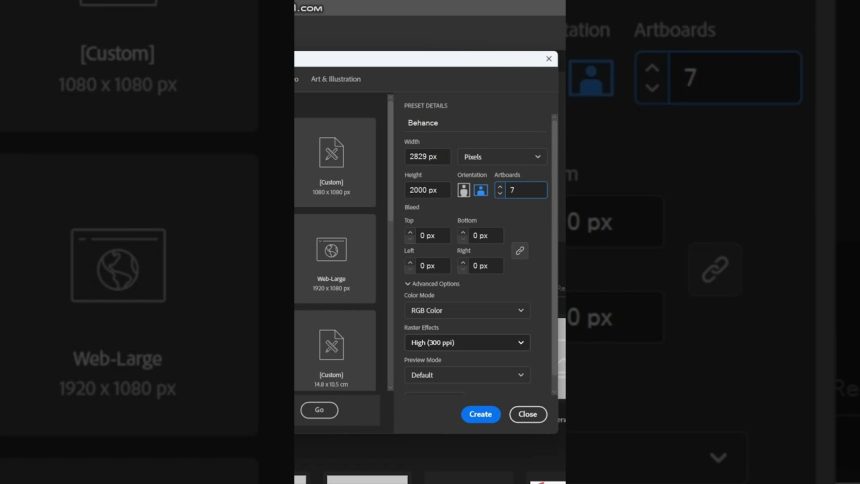Click the PRESET DETAILS heading text
This screenshot has height=484, width=860.
click(x=426, y=105)
